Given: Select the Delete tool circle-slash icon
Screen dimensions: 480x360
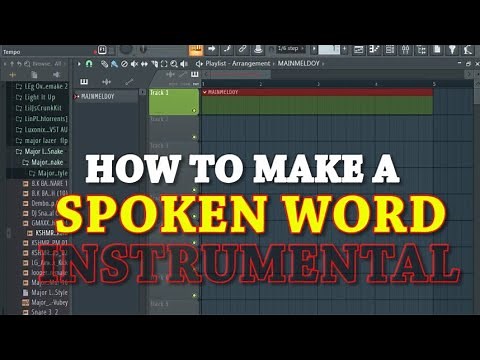Looking at the screenshot, I should [x=124, y=64].
